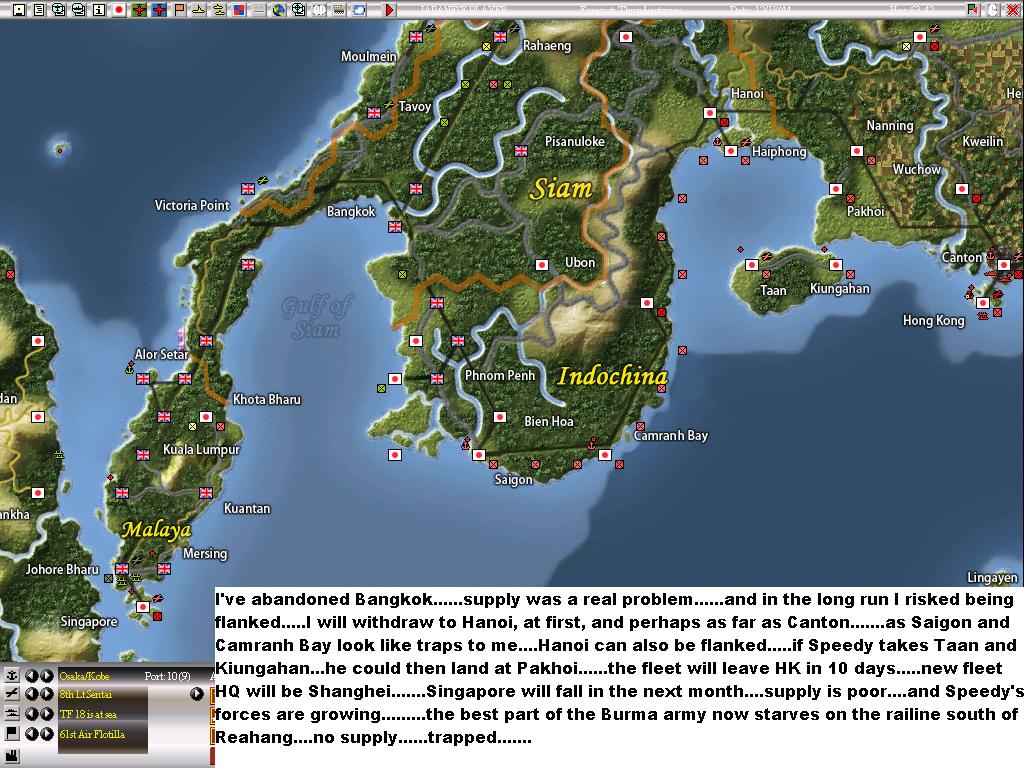Click the red and blue squares toolbar icon

[239, 10]
